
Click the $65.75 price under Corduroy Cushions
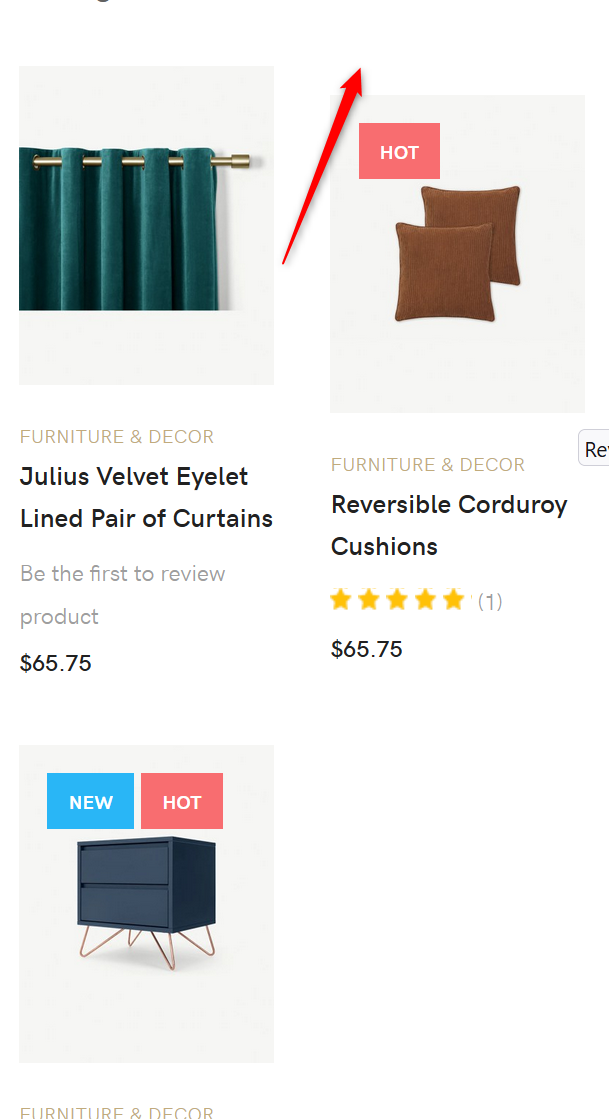click(367, 649)
